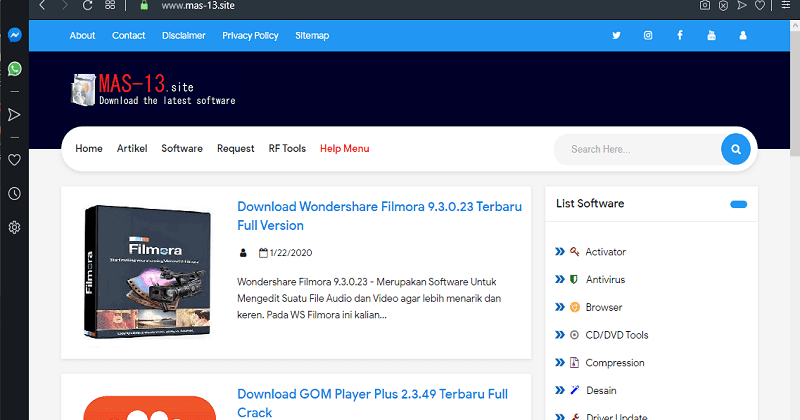This screenshot has height=420, width=800.
Task: Open the Software menu item
Action: click(182, 149)
